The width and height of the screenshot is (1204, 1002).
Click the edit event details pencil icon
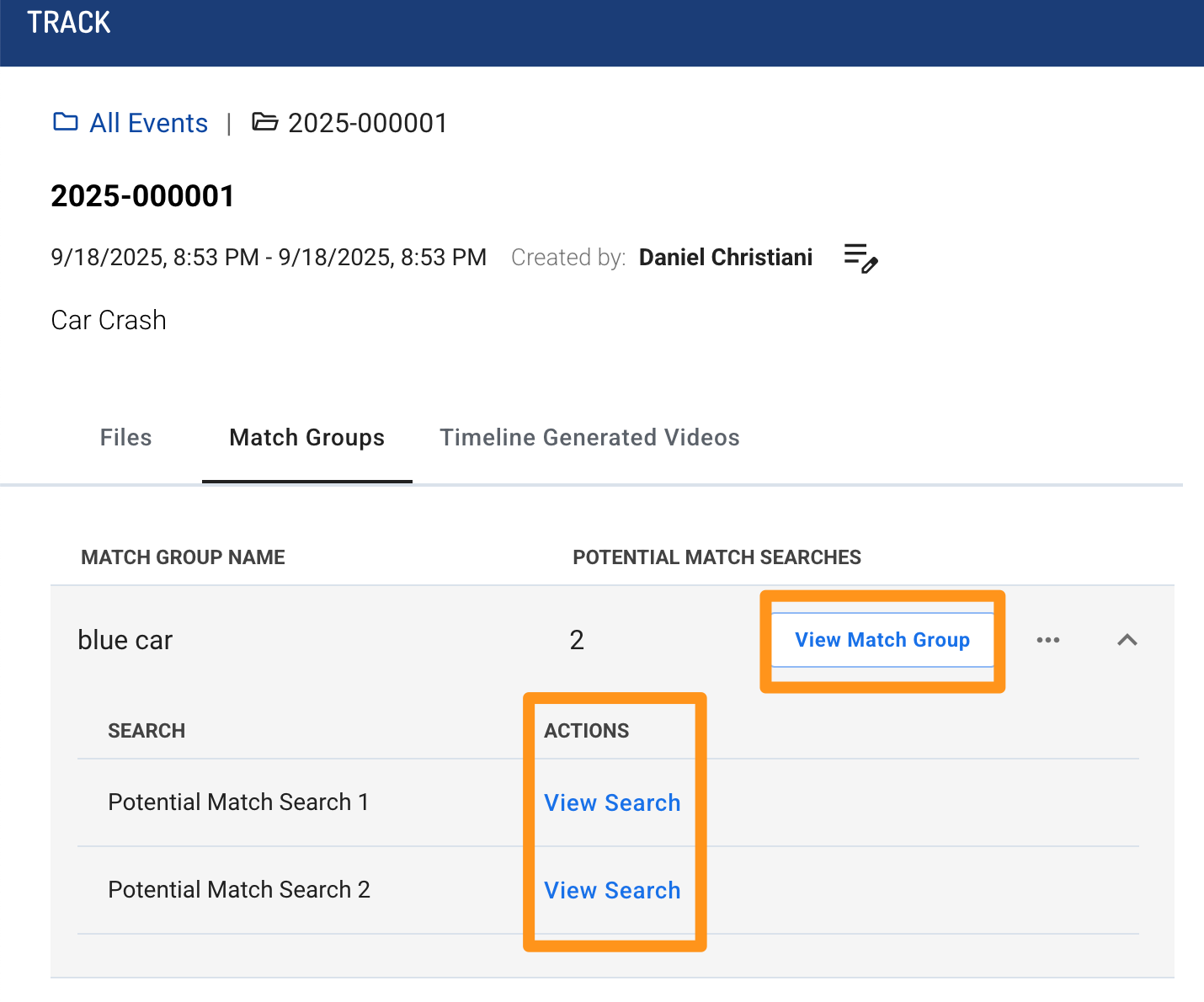click(x=861, y=258)
